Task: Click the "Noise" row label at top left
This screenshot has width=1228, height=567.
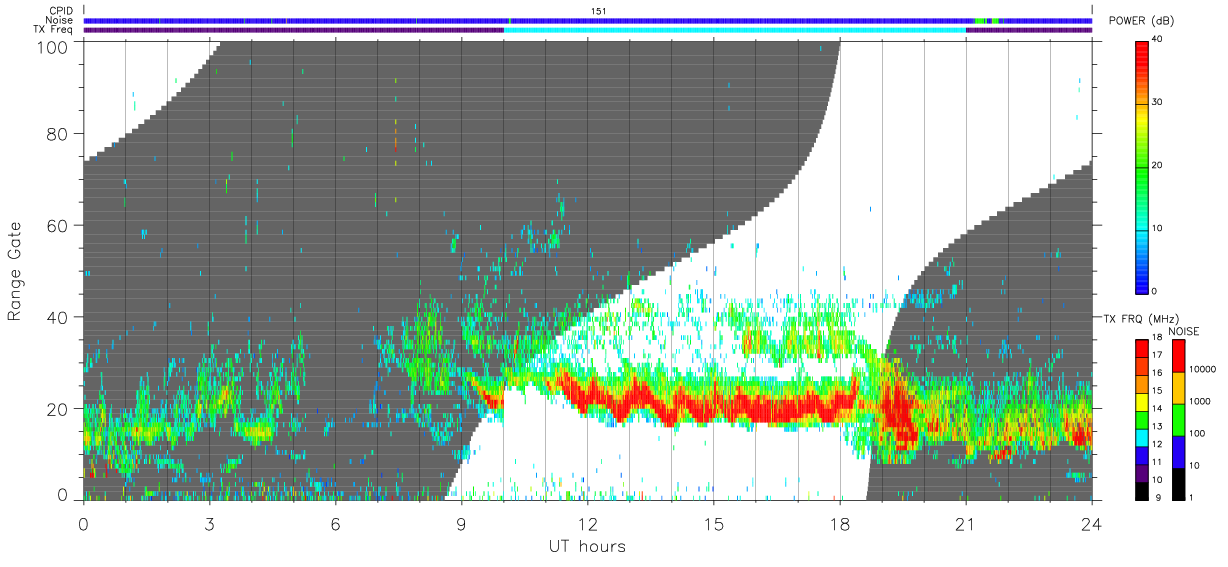Action: coord(61,20)
